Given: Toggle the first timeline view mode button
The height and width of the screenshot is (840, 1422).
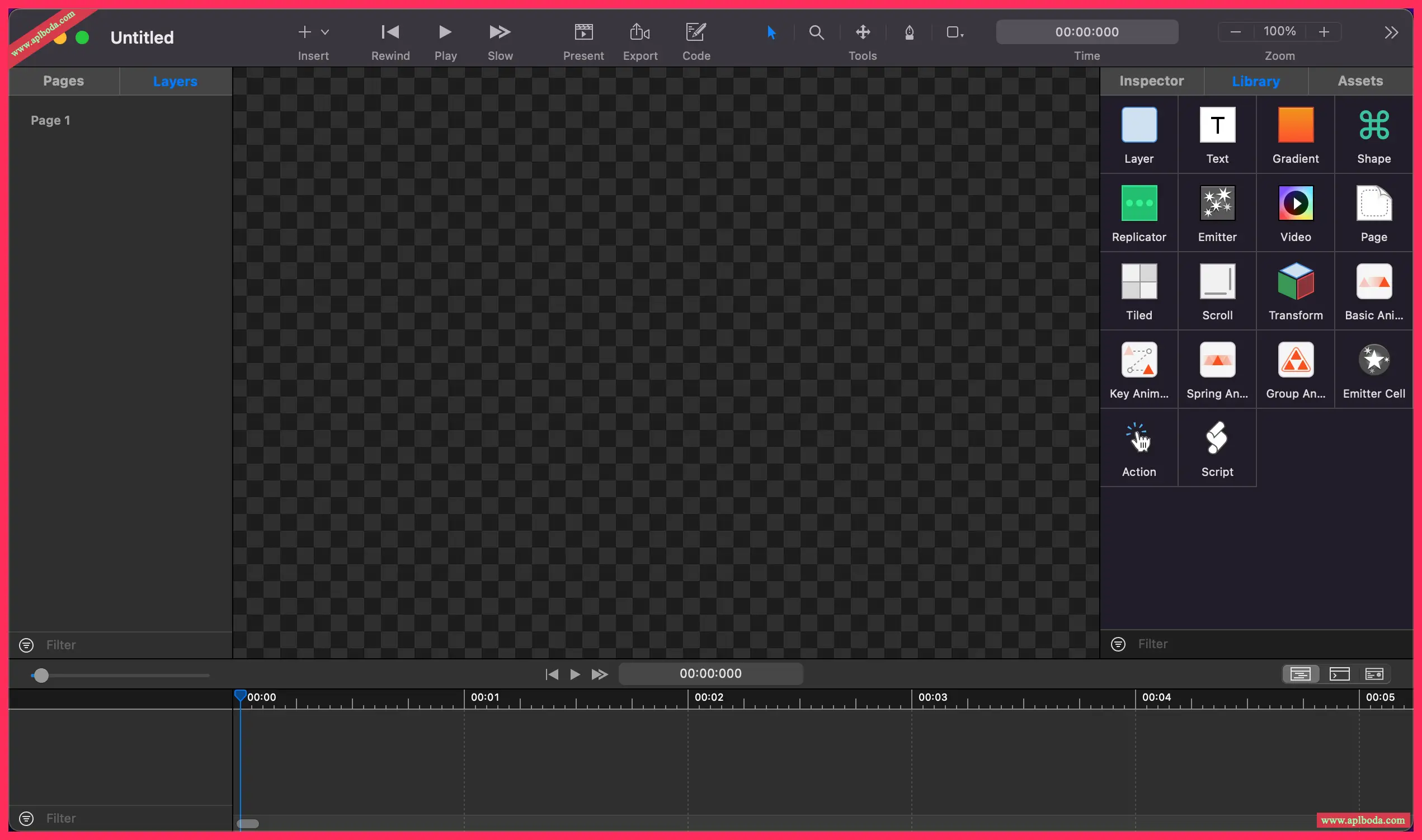Looking at the screenshot, I should pyautogui.click(x=1300, y=673).
